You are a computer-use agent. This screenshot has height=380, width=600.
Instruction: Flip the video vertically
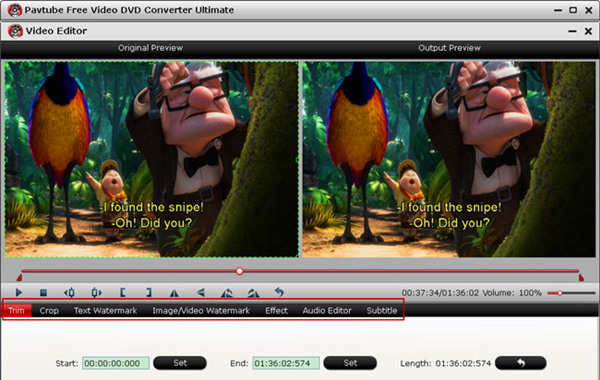pyautogui.click(x=201, y=293)
